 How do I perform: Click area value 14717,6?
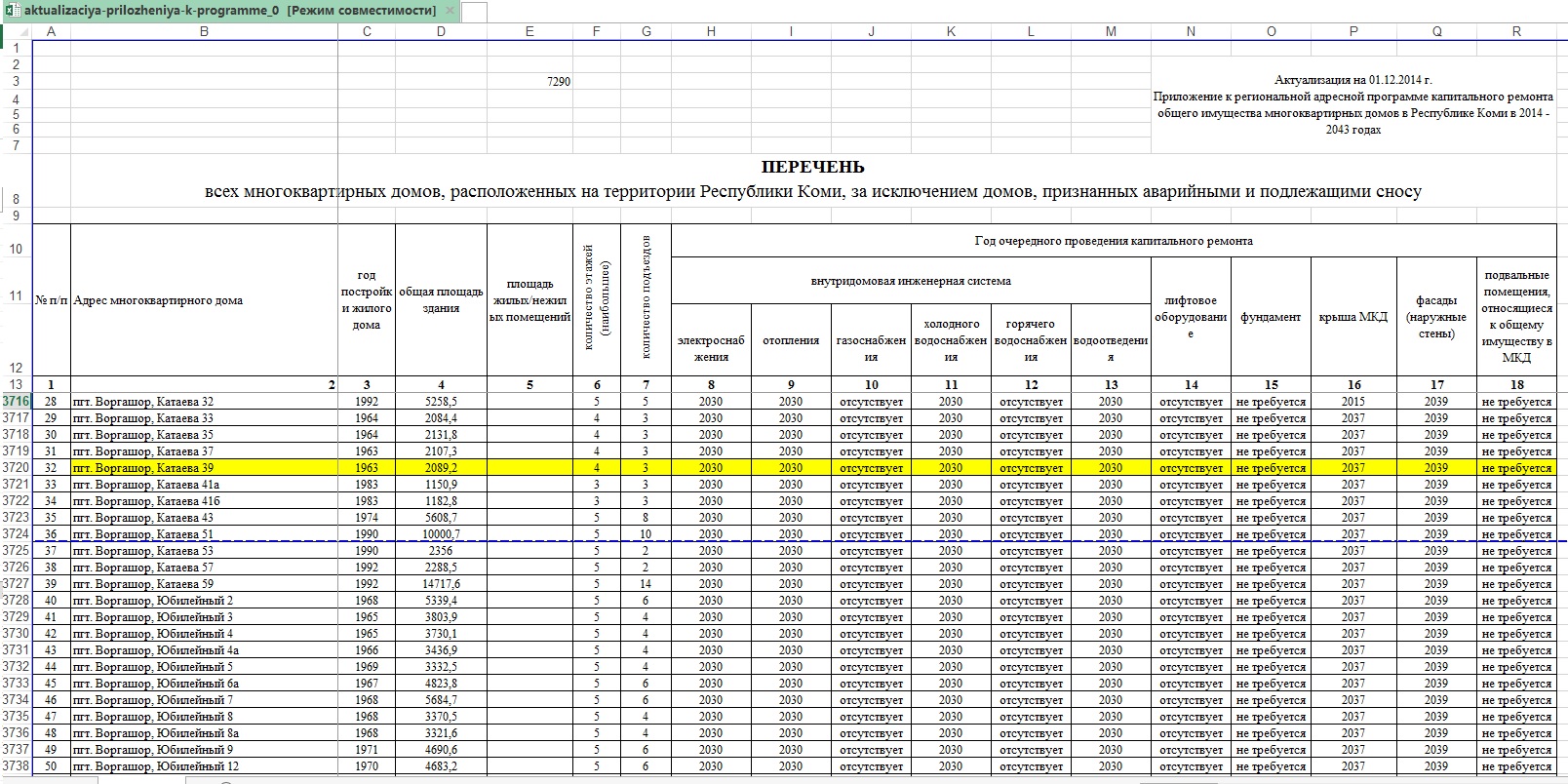(441, 584)
